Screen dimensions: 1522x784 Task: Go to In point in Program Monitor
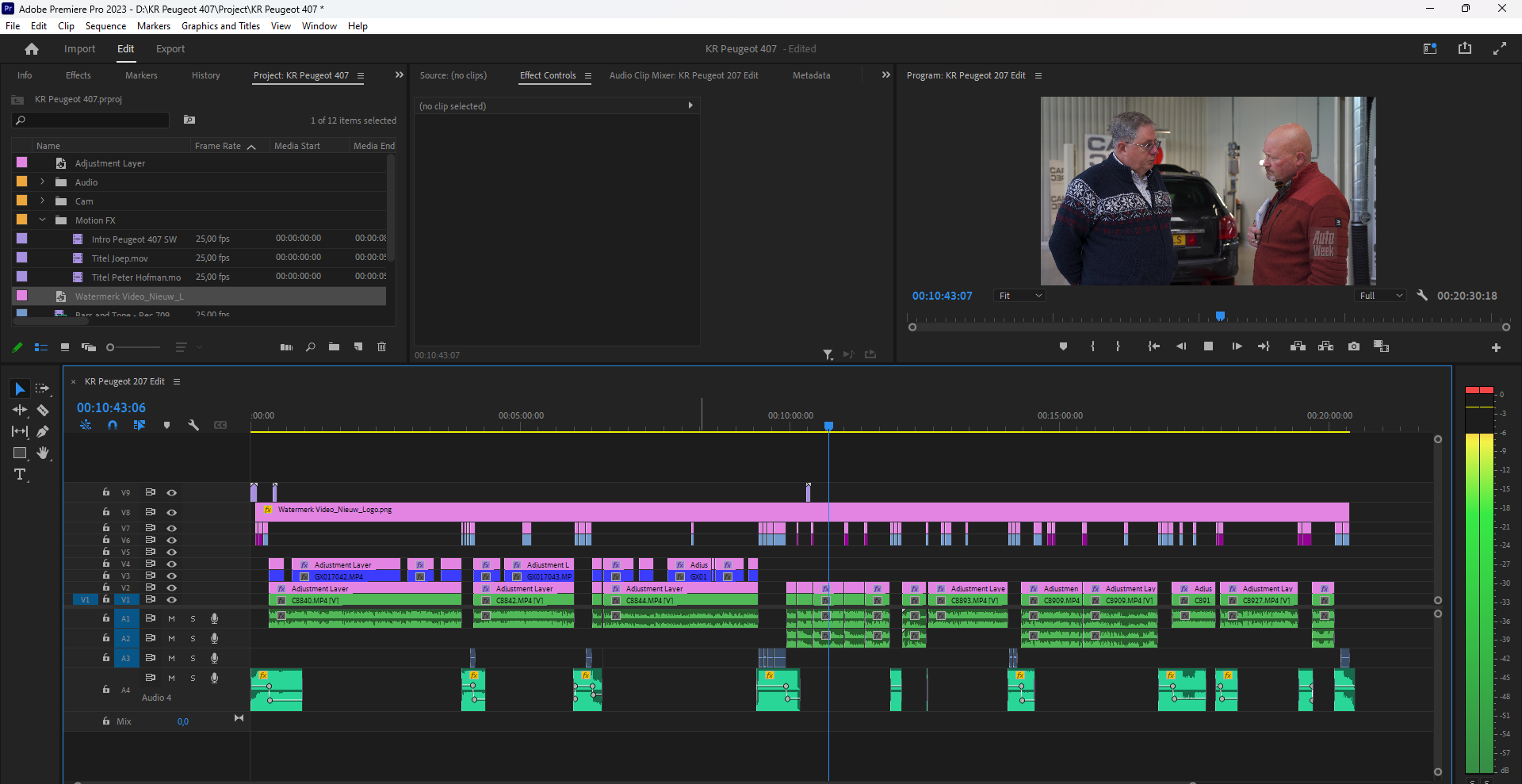[1154, 346]
